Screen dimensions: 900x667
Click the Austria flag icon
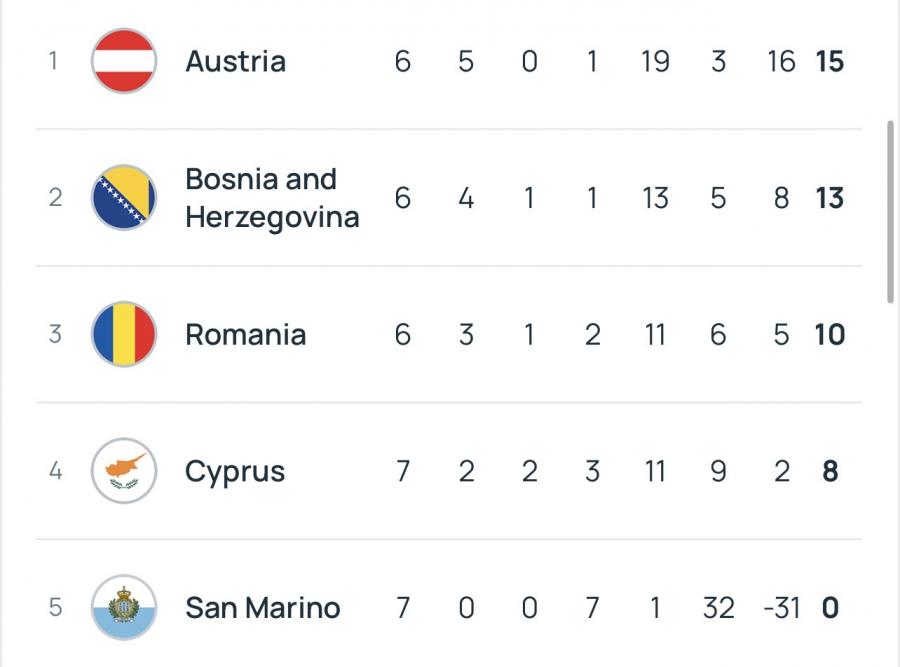pyautogui.click(x=124, y=61)
